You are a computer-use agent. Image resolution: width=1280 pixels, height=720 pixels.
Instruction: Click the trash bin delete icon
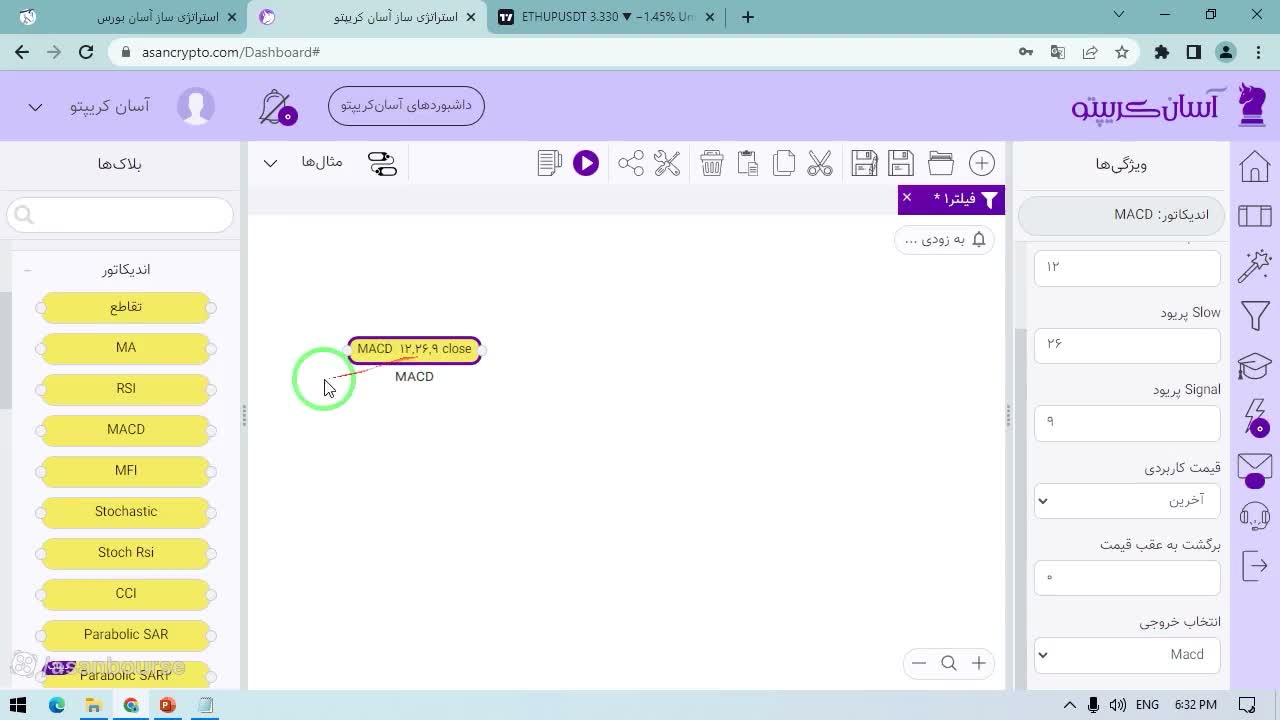(712, 163)
